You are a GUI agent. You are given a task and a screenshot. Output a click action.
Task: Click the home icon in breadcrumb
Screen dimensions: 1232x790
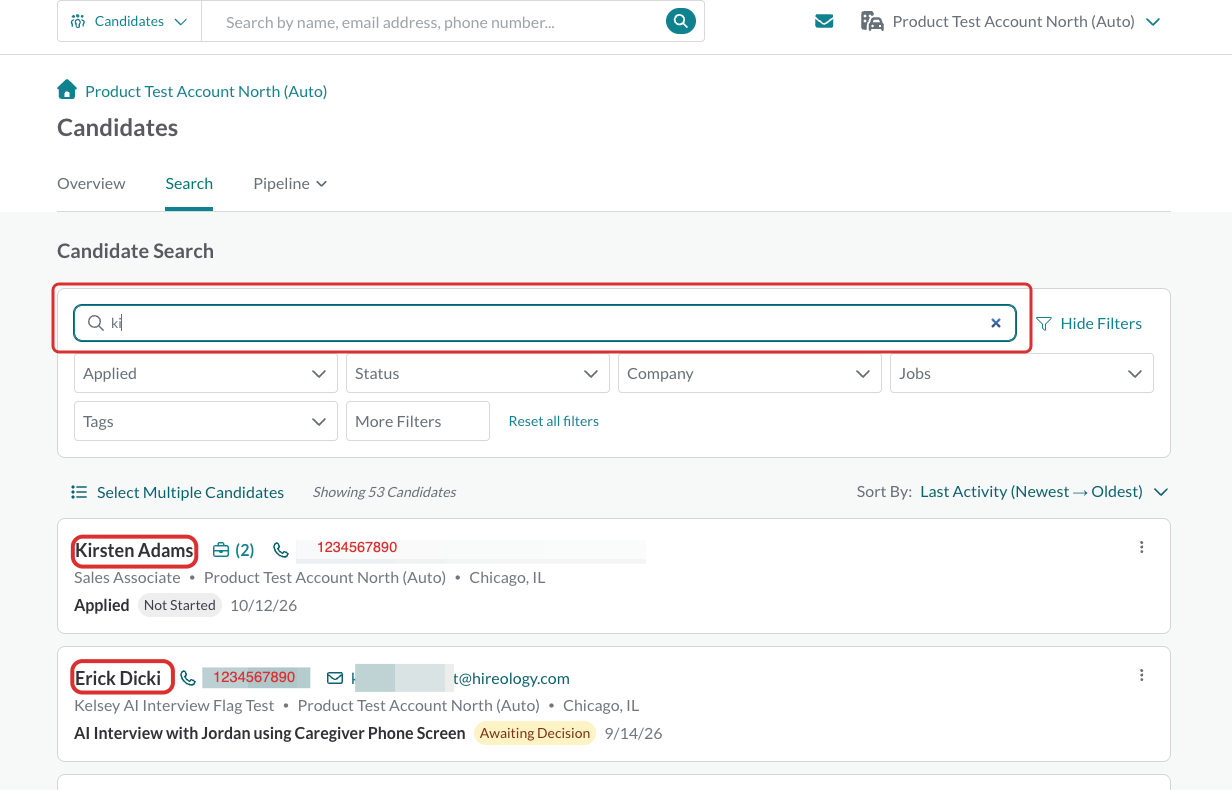tap(67, 90)
